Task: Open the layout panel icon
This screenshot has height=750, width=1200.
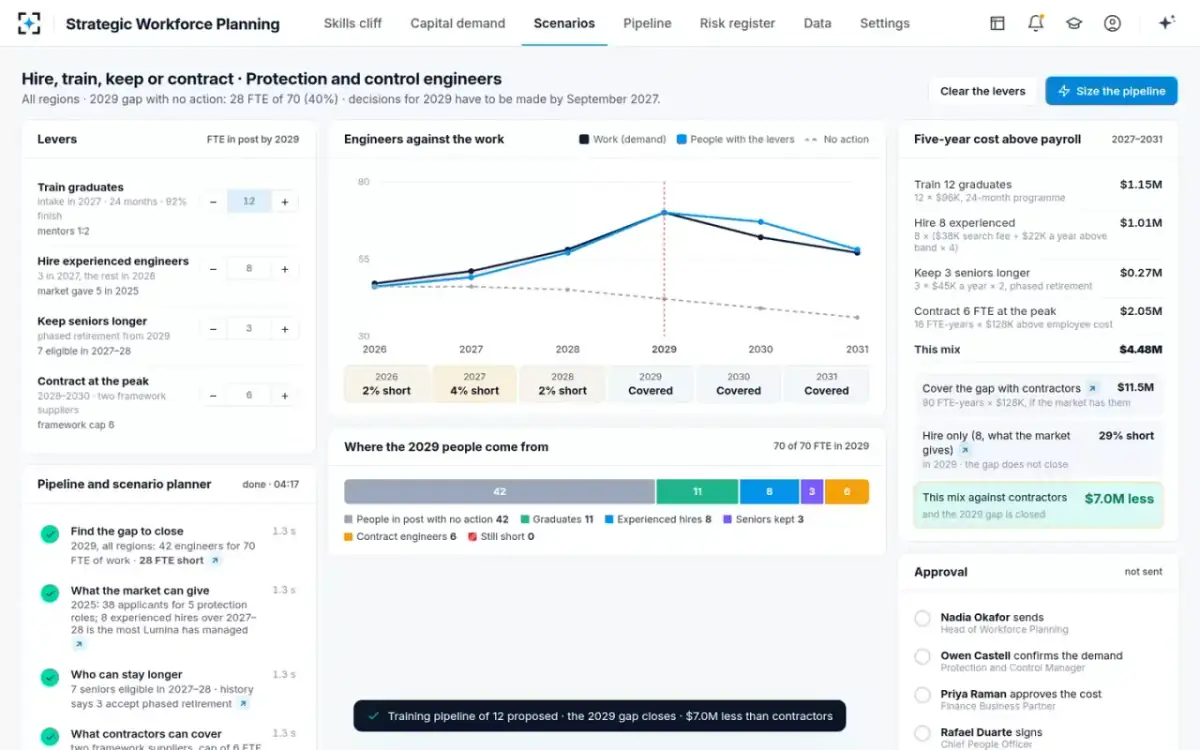Action: pyautogui.click(x=997, y=23)
